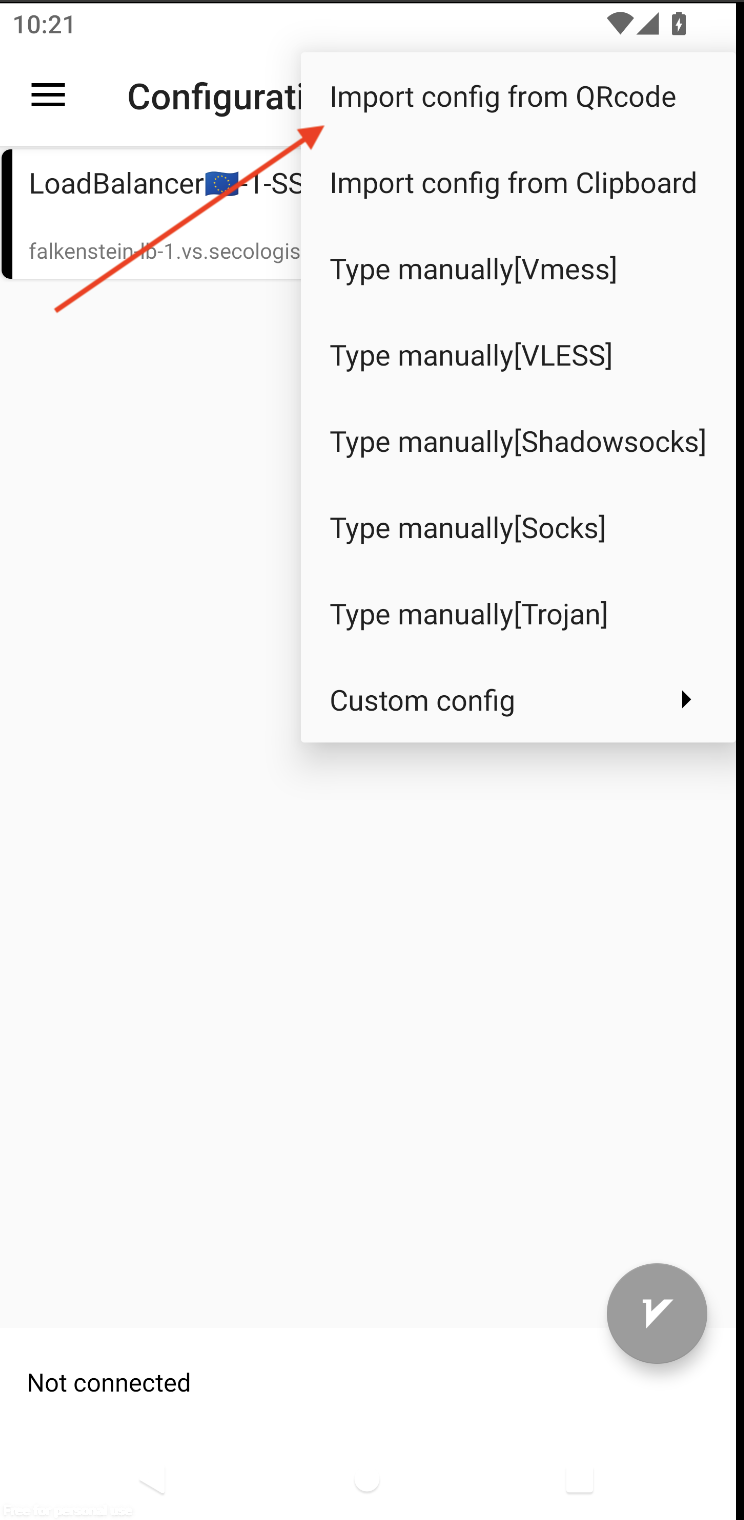Screen dimensions: 744x1520
Task: Tap the cellular signal icon
Action: pyautogui.click(x=648, y=23)
